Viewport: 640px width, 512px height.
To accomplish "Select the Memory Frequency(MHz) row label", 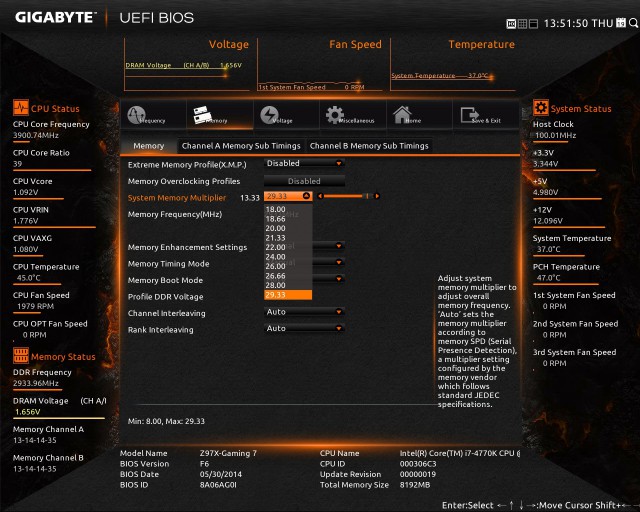I will point(175,214).
